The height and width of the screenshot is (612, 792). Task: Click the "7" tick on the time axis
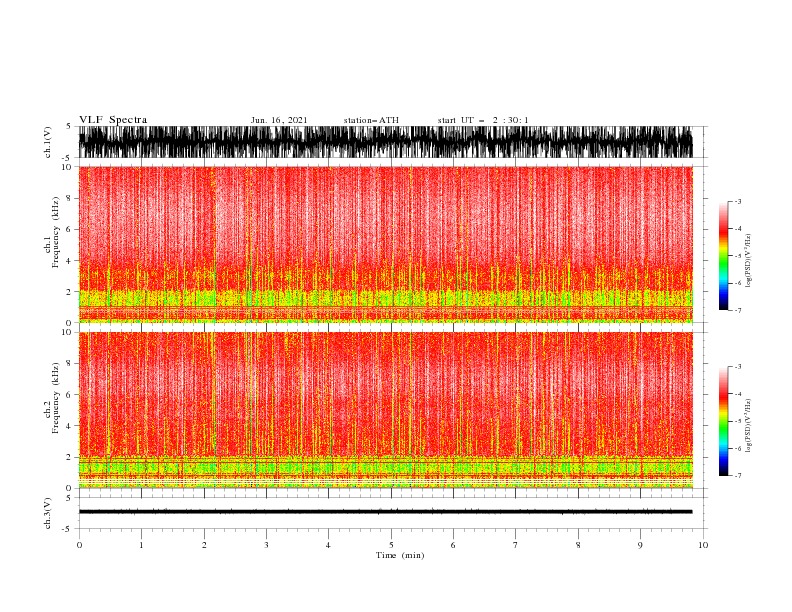[516, 545]
